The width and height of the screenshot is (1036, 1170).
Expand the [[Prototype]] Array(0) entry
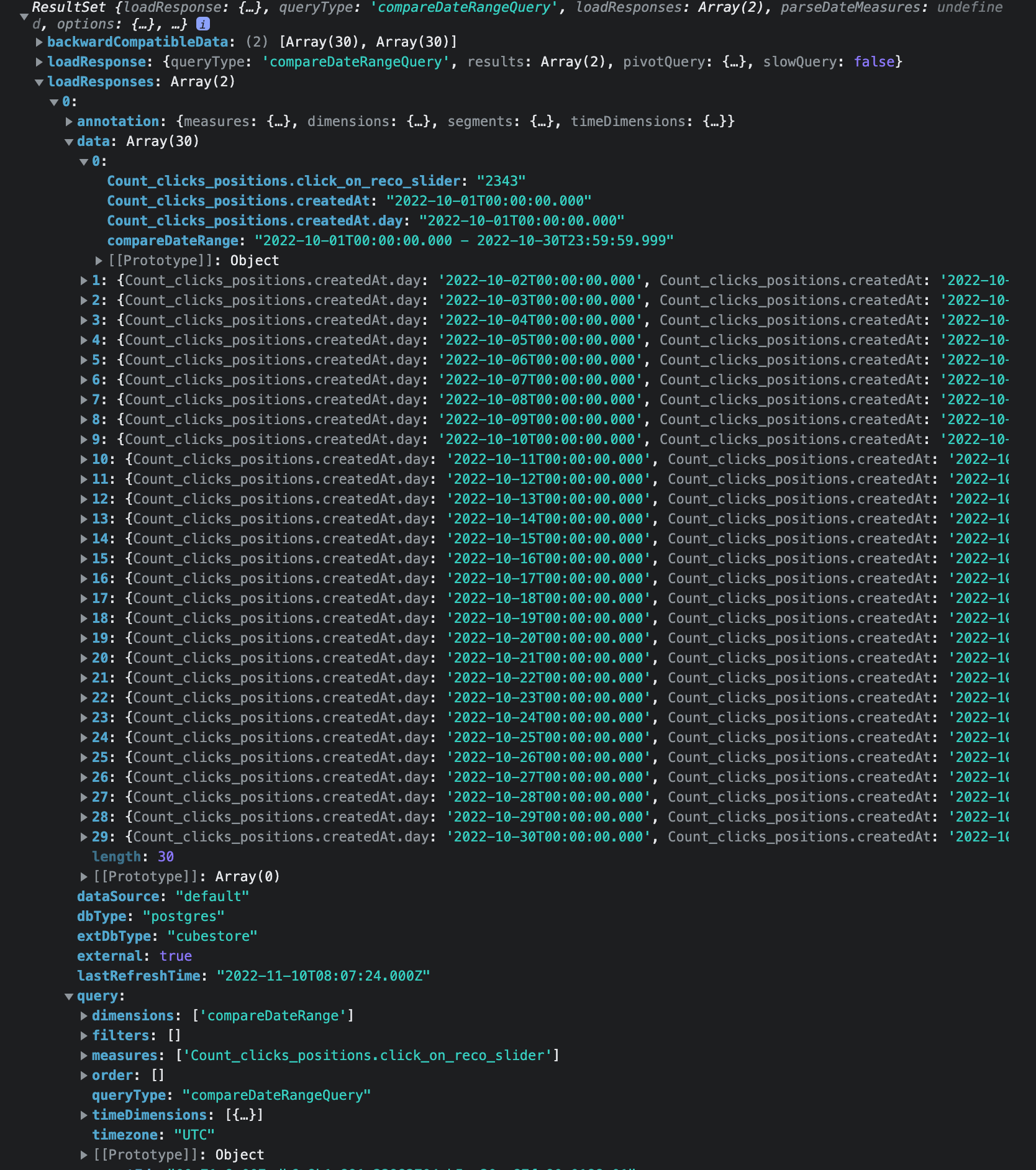pos(83,876)
